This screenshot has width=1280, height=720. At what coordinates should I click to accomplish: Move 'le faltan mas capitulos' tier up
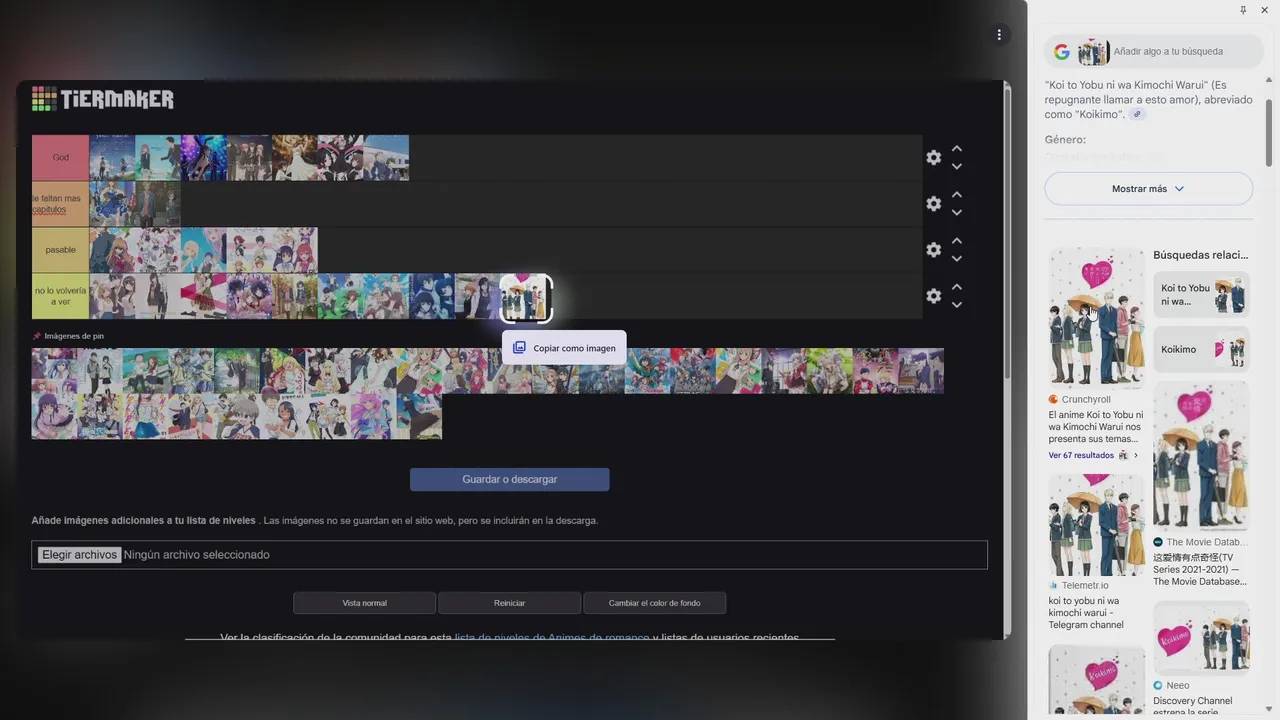(x=957, y=194)
